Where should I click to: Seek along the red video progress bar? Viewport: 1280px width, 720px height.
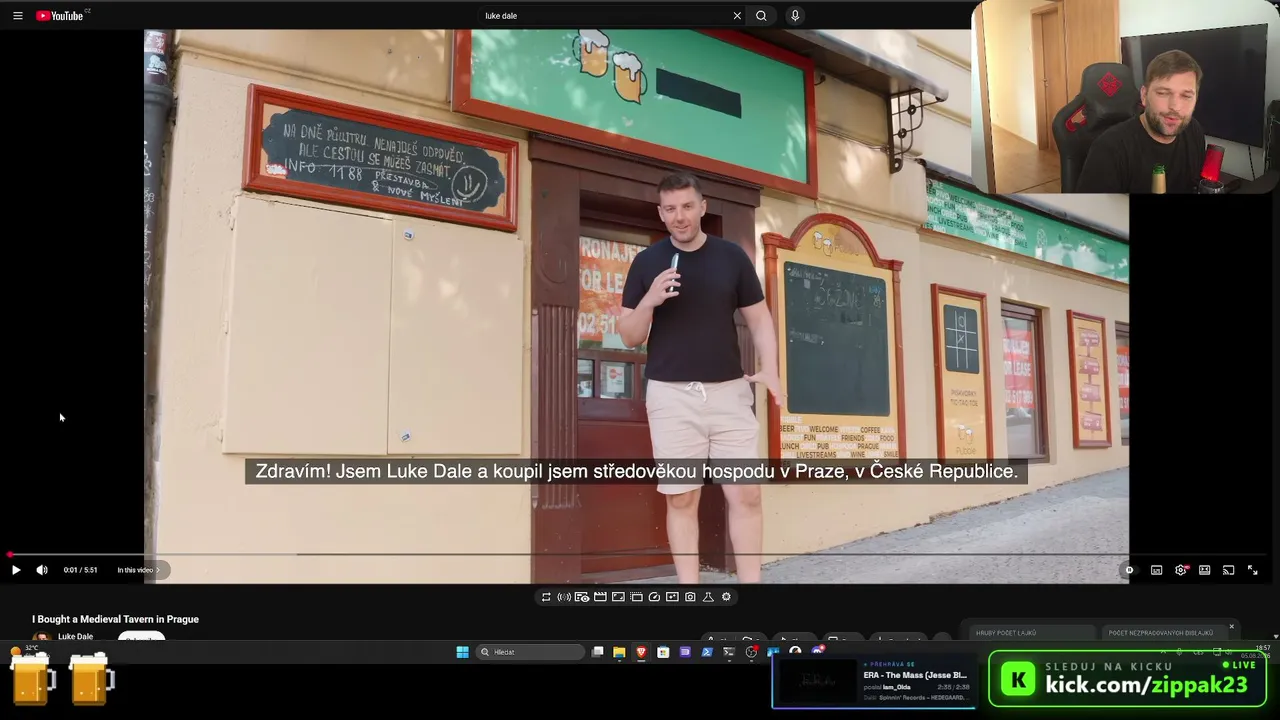tap(640, 554)
